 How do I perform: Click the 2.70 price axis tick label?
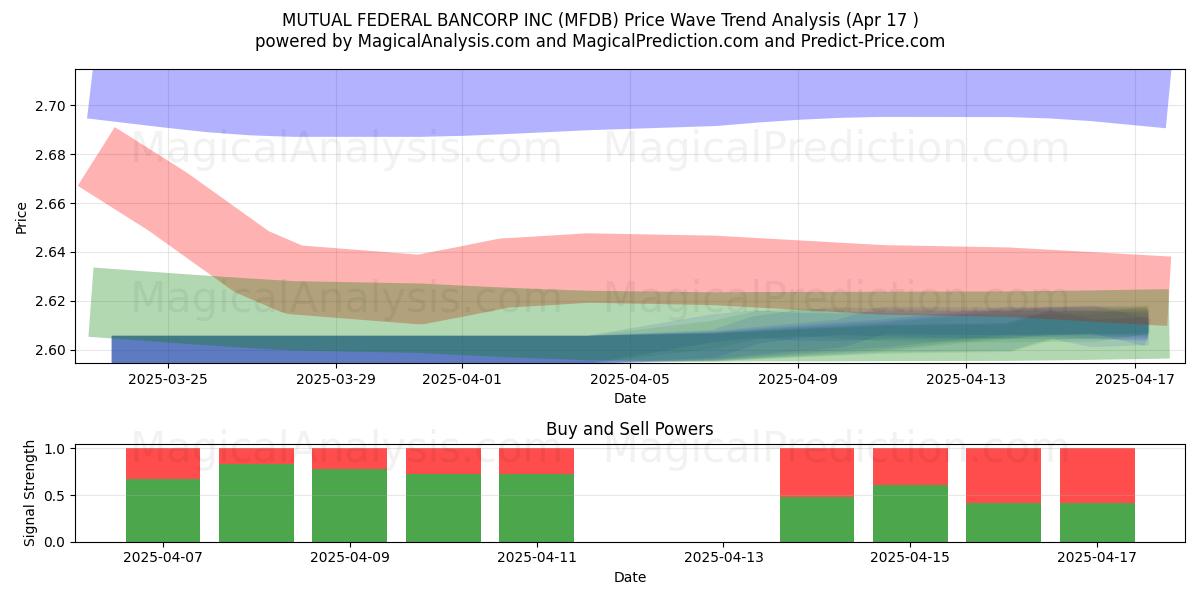49,106
